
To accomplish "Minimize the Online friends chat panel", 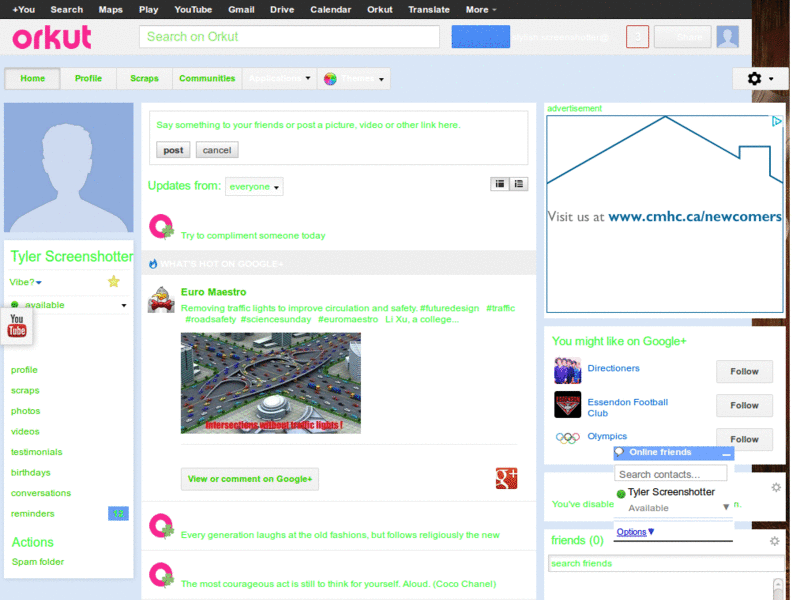I will [727, 454].
